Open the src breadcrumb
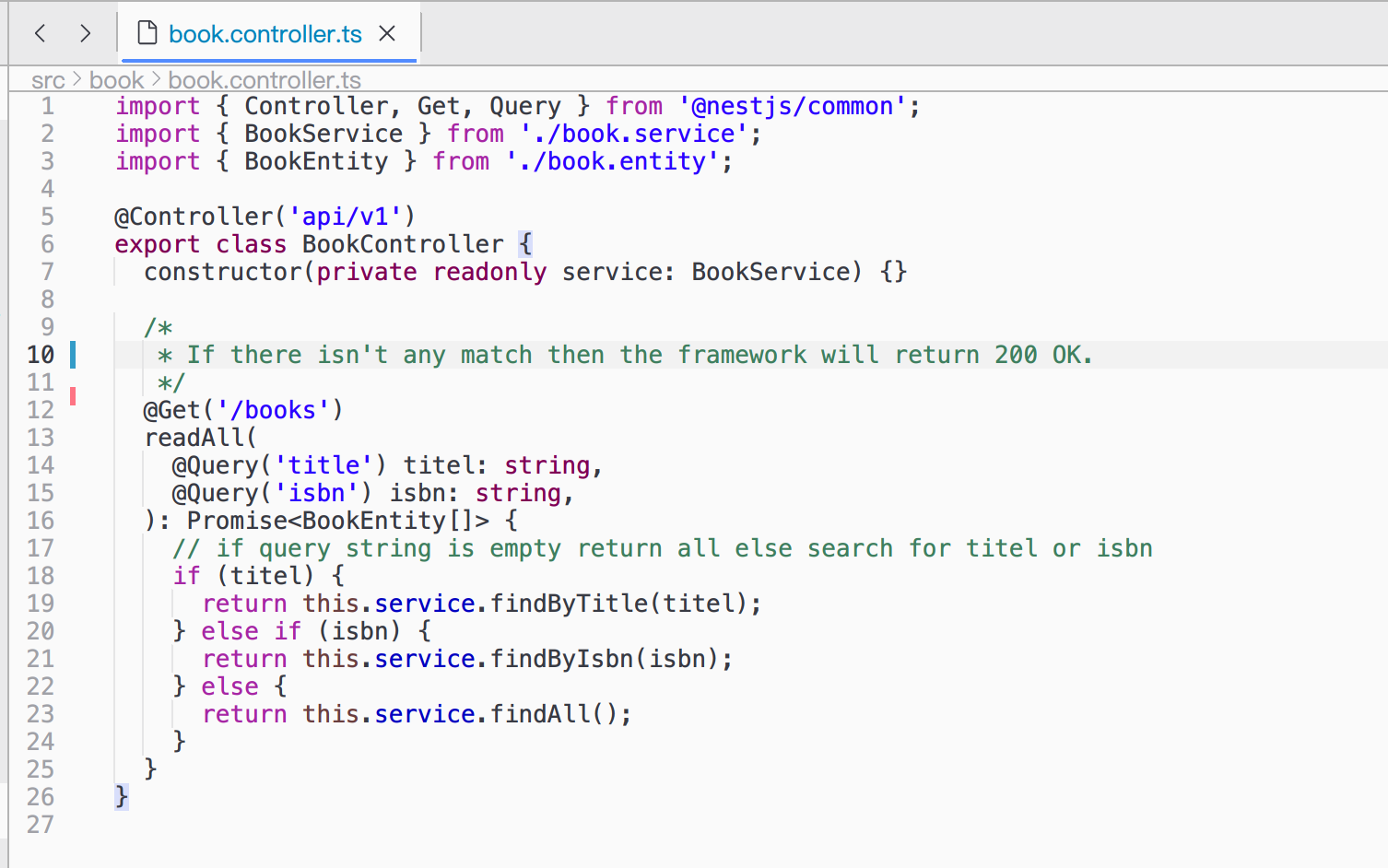The image size is (1388, 868). pyautogui.click(x=48, y=80)
